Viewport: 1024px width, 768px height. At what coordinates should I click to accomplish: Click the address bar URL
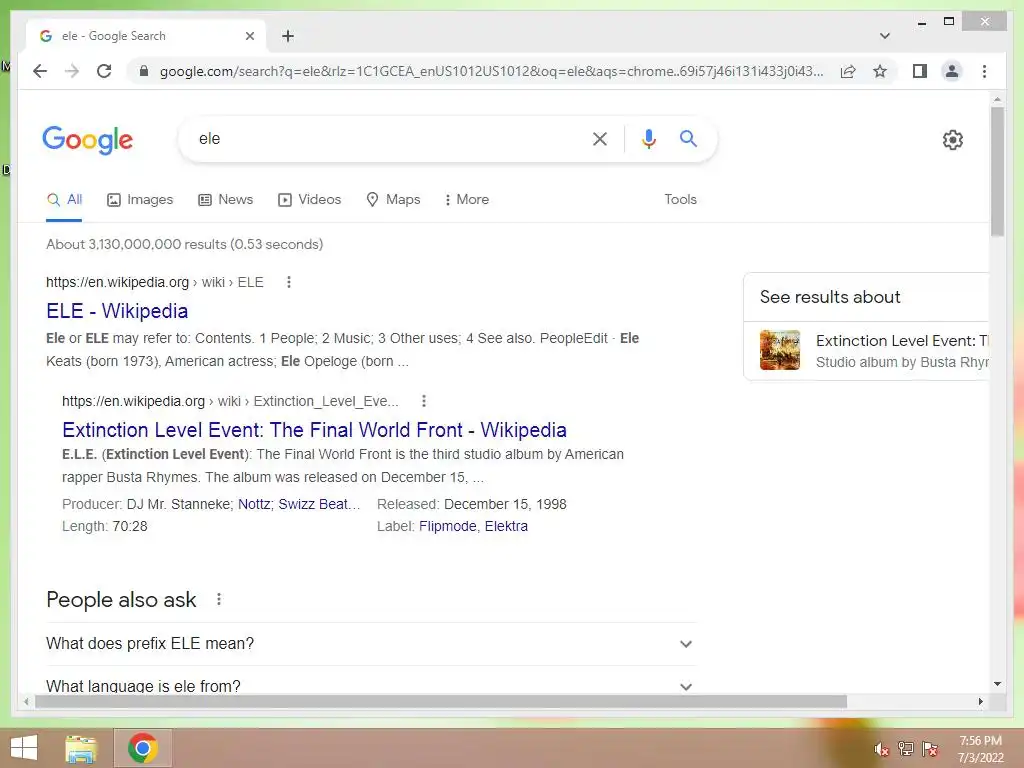coord(491,71)
